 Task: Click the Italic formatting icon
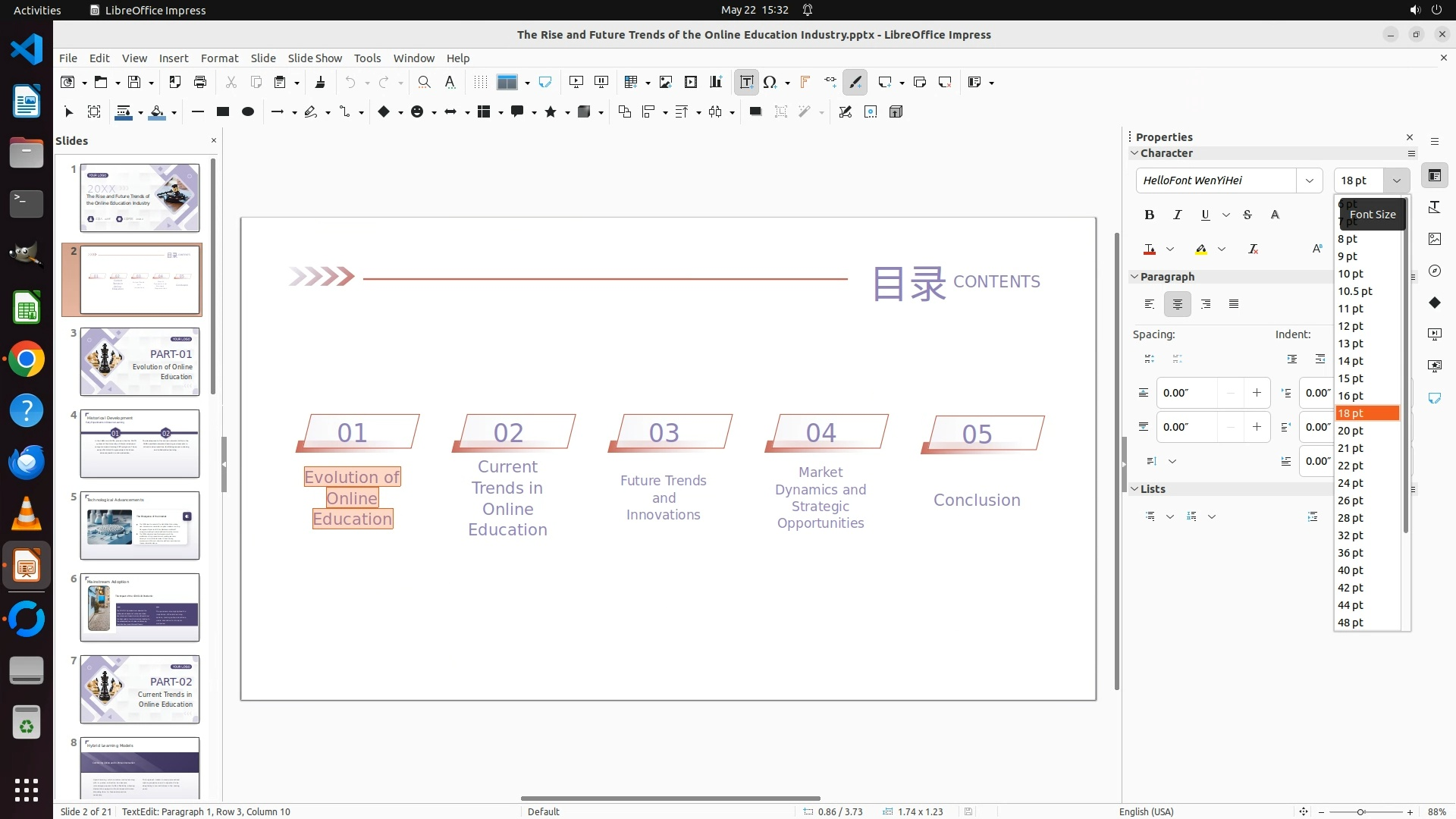[1177, 215]
